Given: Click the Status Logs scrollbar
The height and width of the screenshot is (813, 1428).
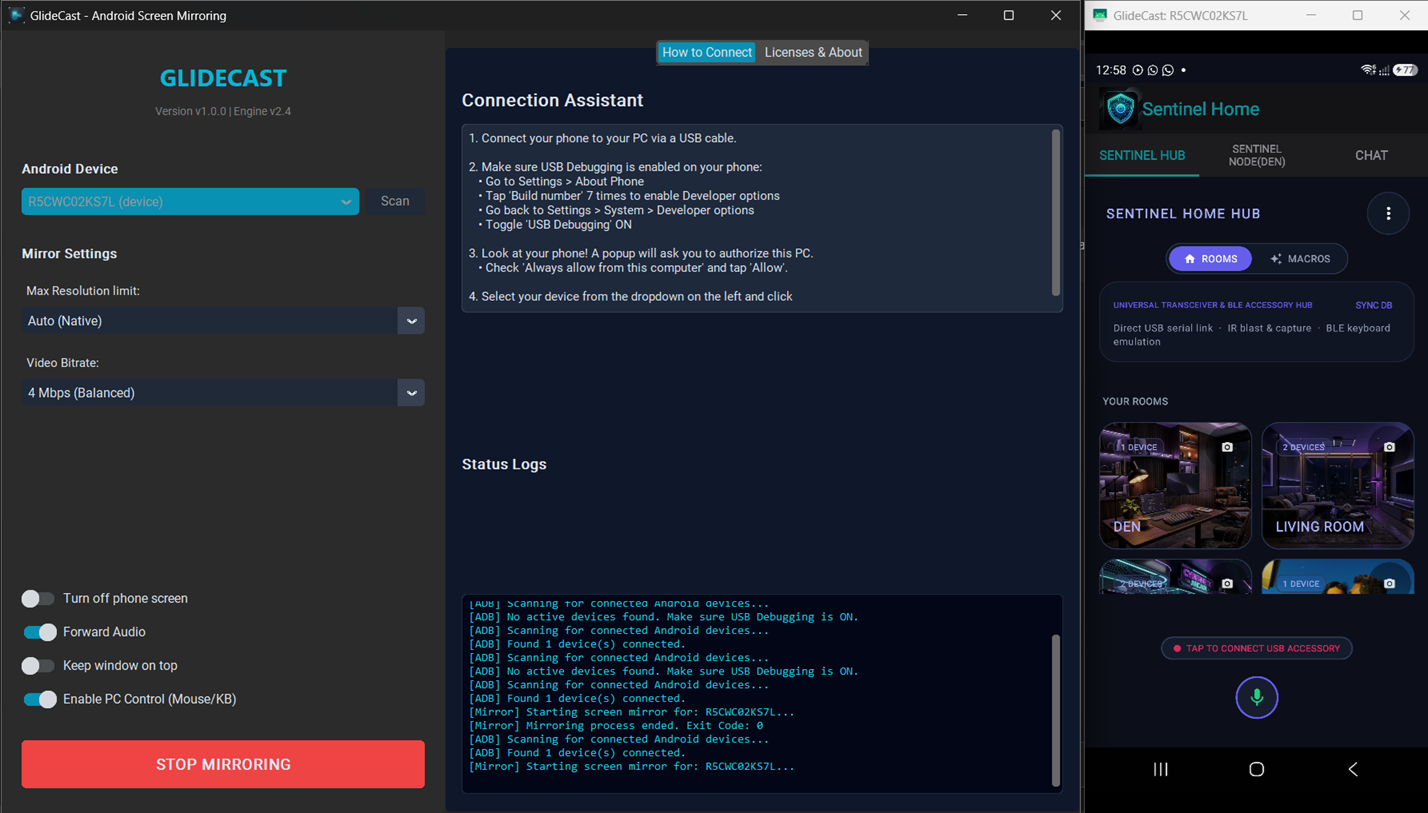Looking at the screenshot, I should tap(1056, 709).
